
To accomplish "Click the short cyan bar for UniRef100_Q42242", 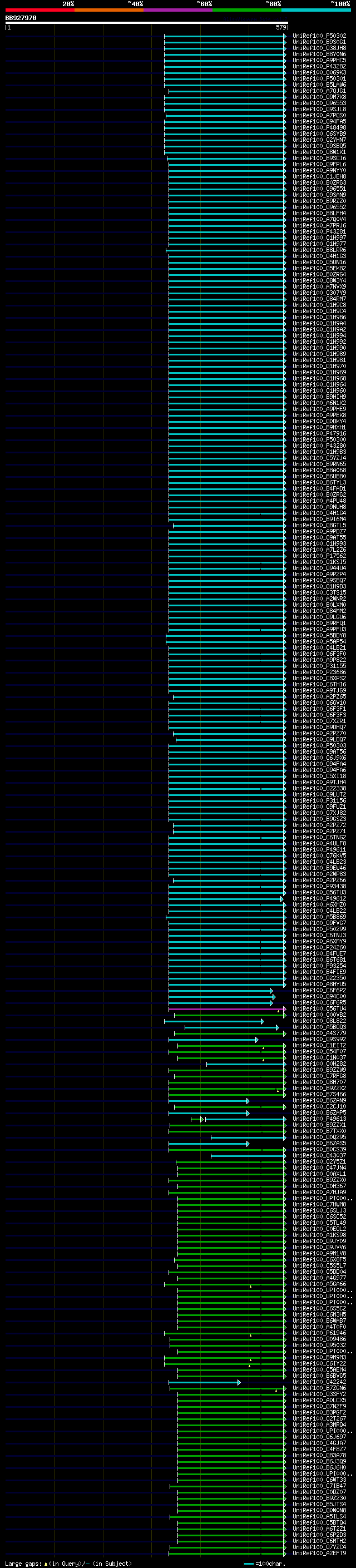I will click(205, 1382).
